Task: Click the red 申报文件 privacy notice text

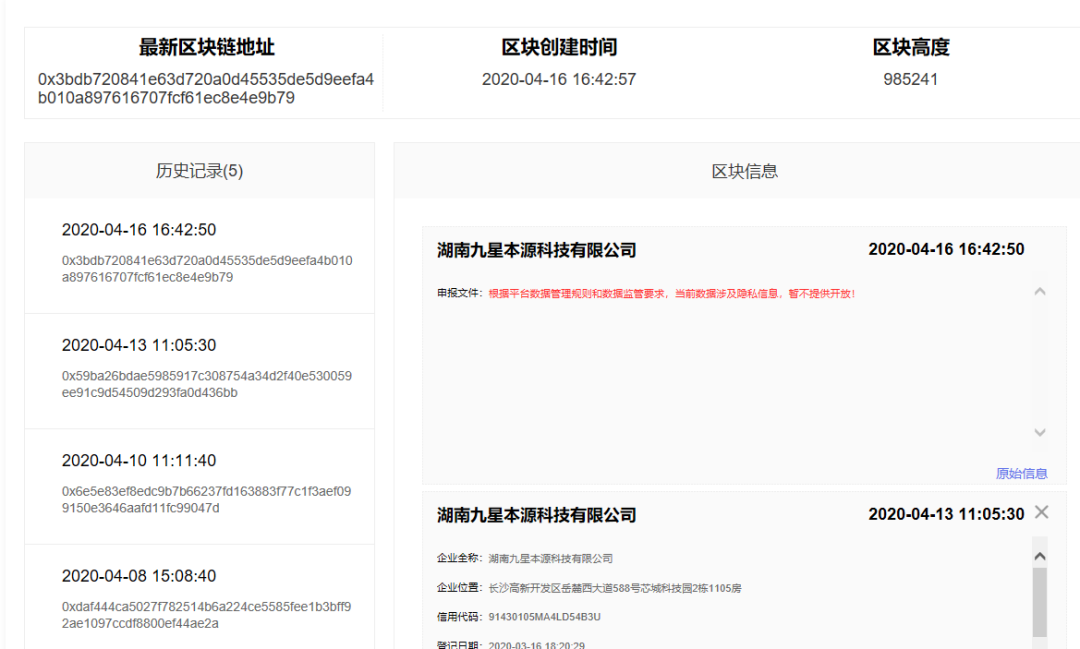Action: (672, 293)
